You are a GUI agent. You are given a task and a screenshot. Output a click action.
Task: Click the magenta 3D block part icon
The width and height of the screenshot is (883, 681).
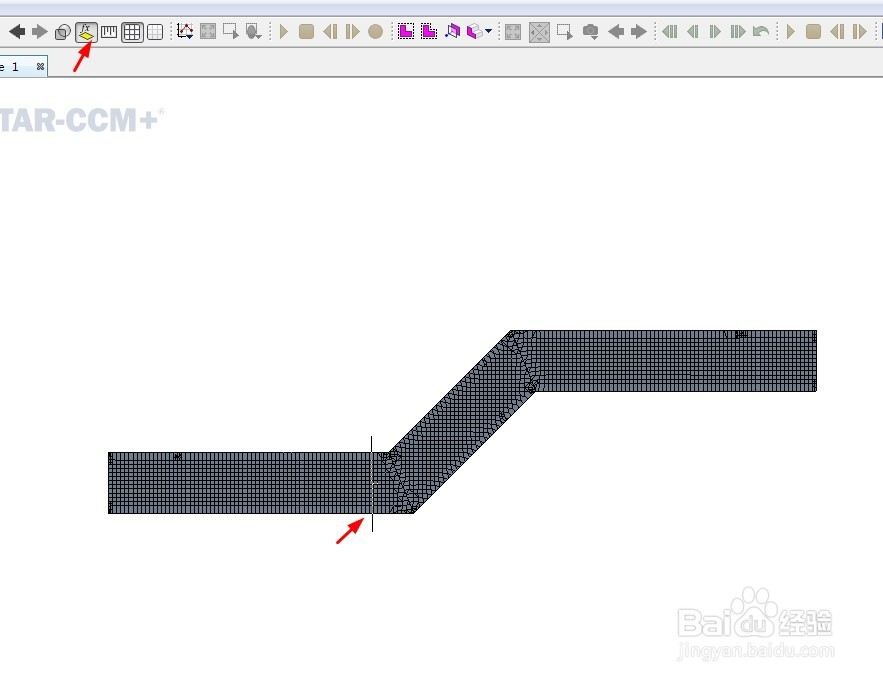click(475, 31)
